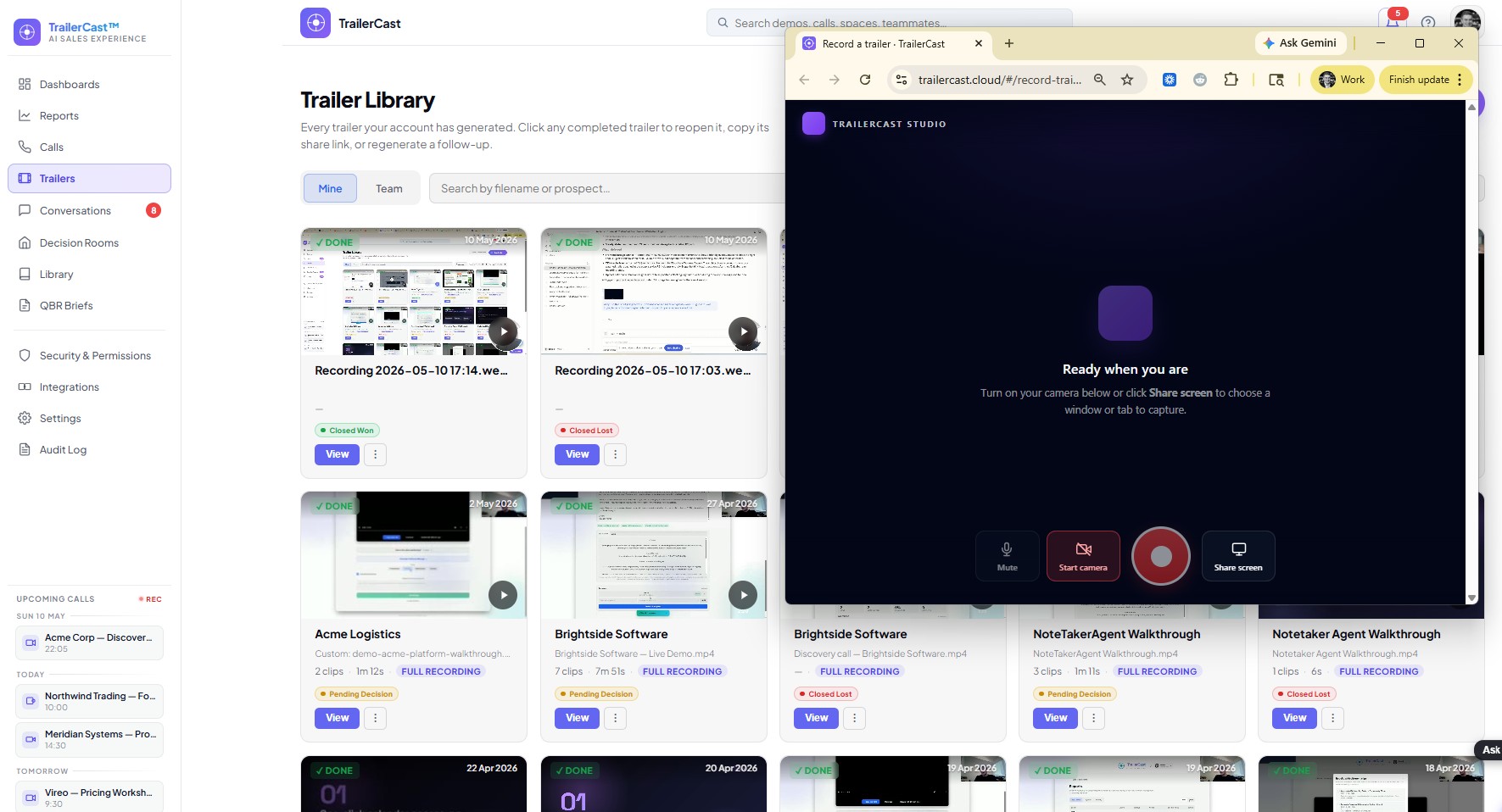Play the Recording 2026-05-10 17:14 trailer

[x=504, y=331]
